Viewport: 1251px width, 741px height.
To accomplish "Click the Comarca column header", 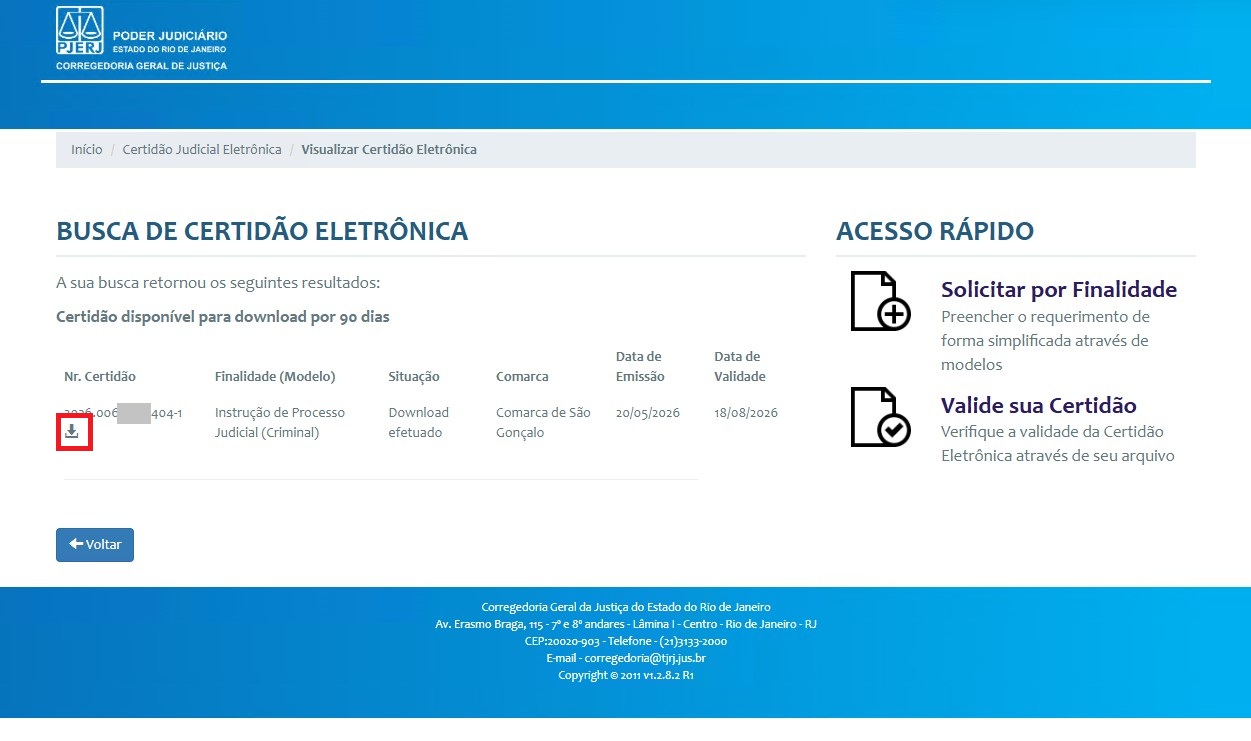I will (x=522, y=377).
